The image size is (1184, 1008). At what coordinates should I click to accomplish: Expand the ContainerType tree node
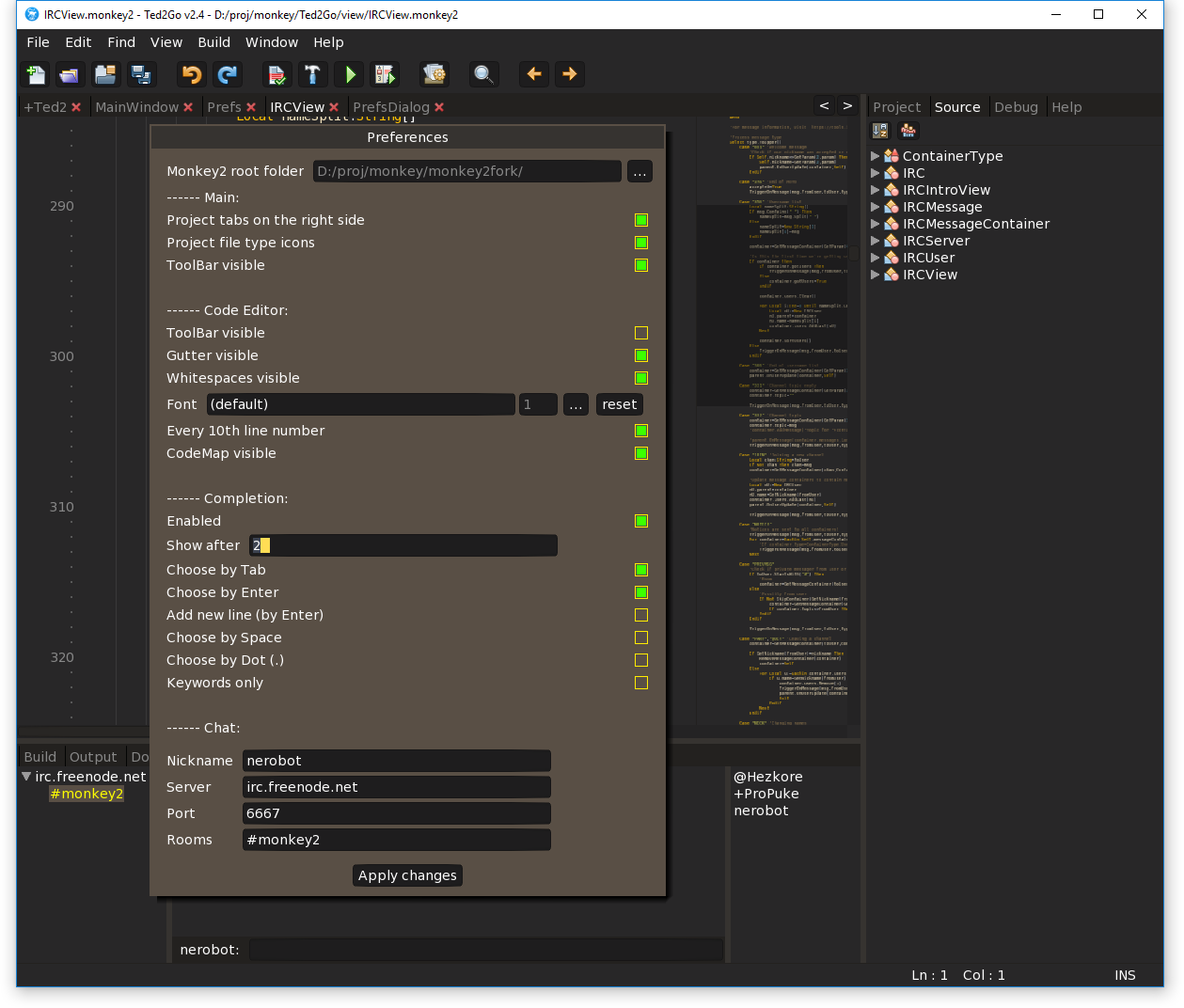876,156
